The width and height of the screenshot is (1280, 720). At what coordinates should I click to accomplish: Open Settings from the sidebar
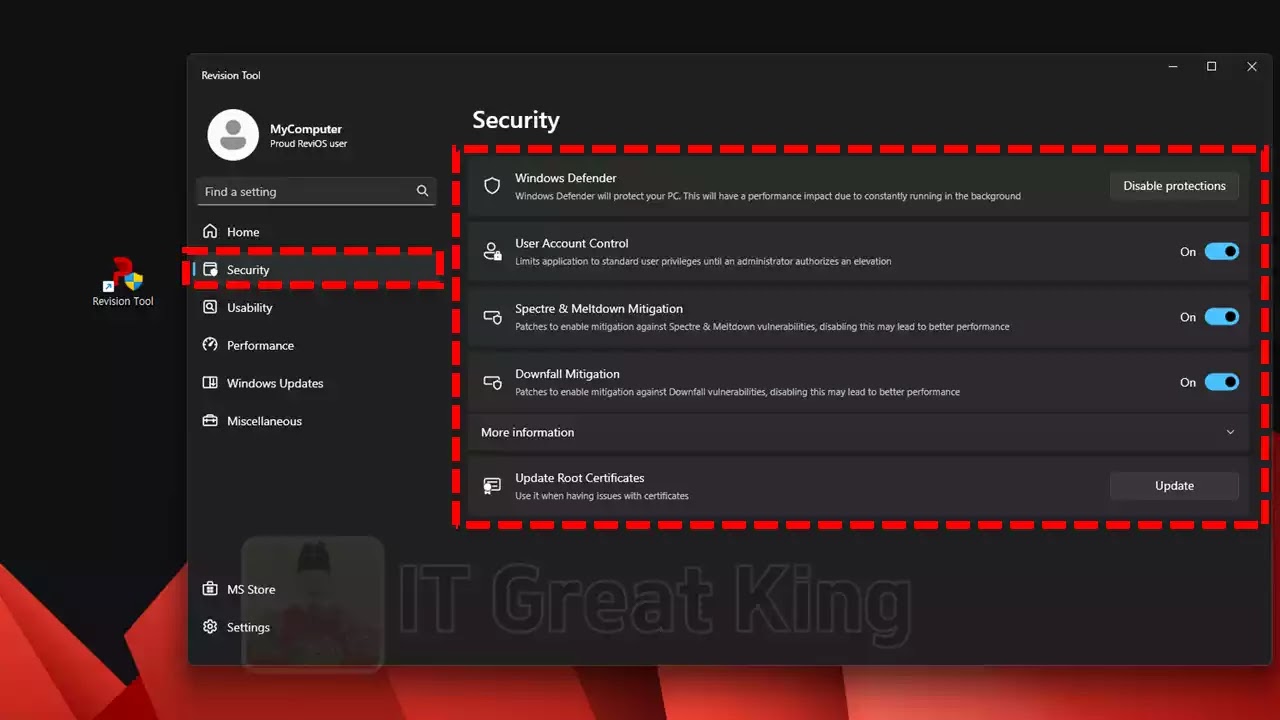316,627
